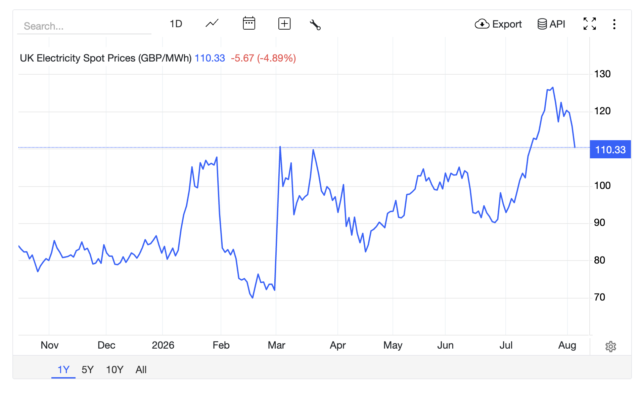Click the plus icon to add comparison

[x=284, y=24]
